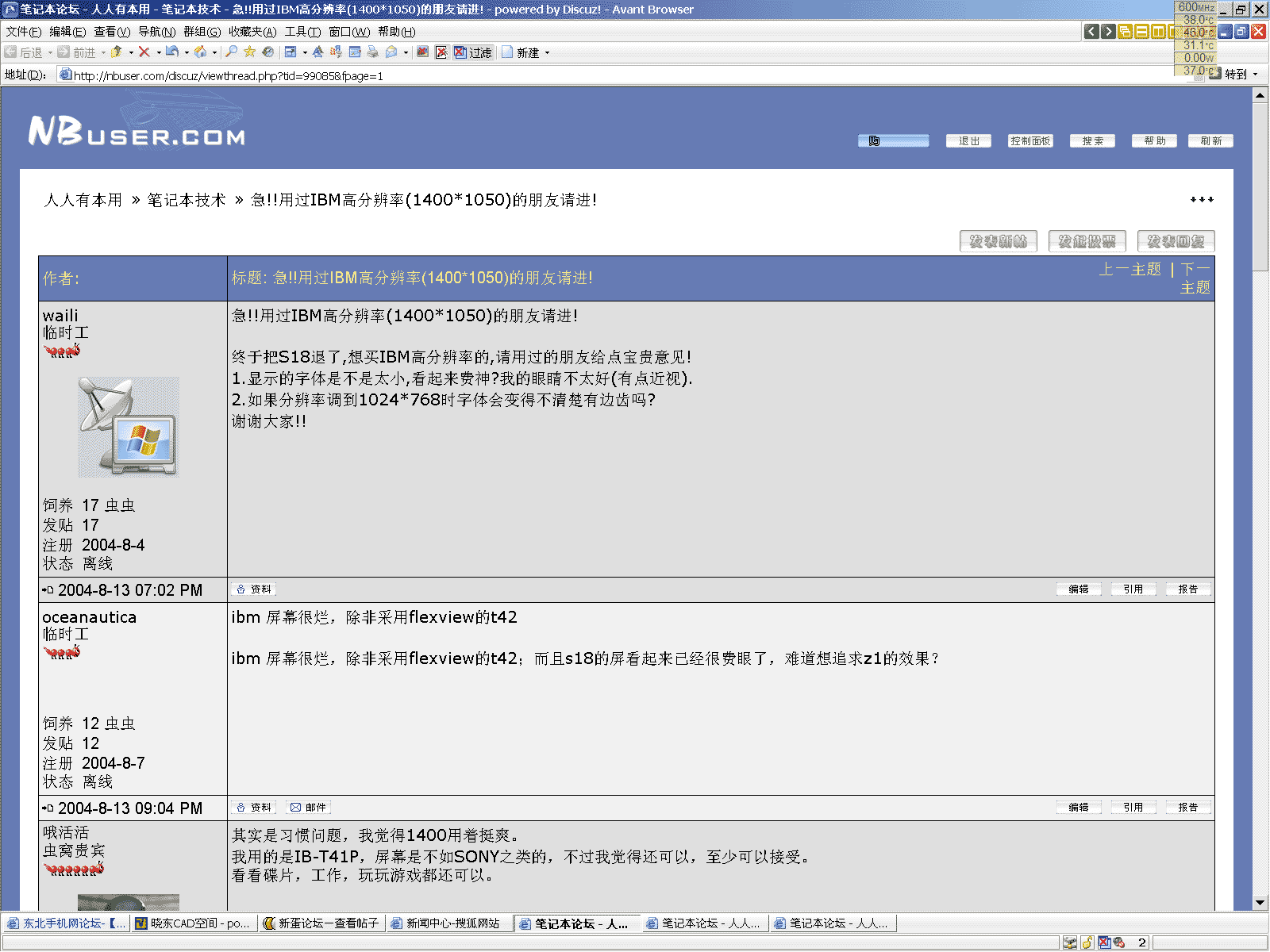Switch to the 新蛋论坛一查看帖子 tab
Screen dimensions: 1270x952
click(321, 923)
